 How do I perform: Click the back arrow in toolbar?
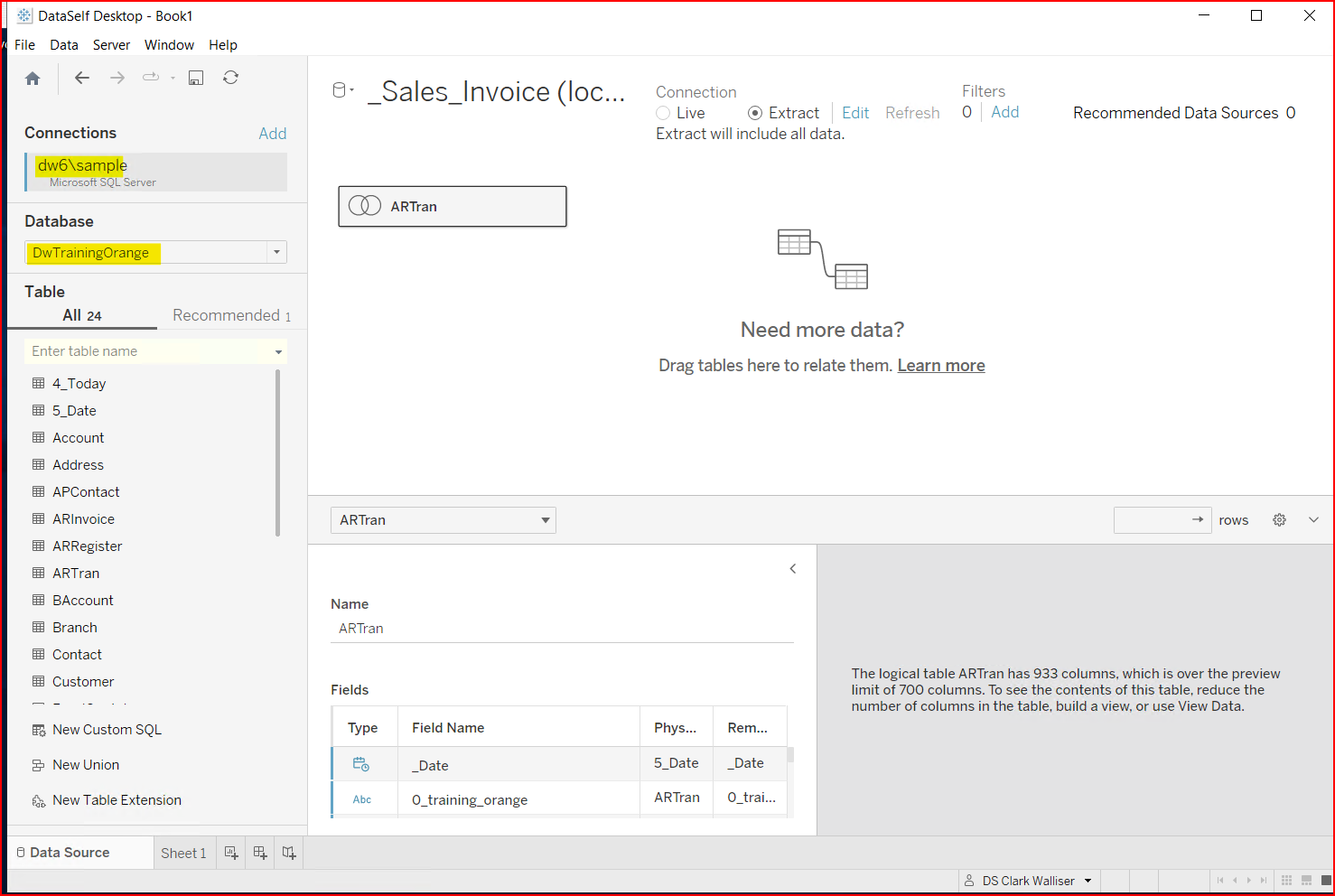82,78
